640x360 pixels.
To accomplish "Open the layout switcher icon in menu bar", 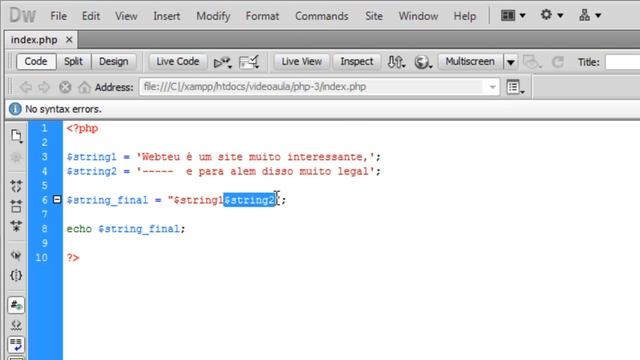I will (x=513, y=16).
